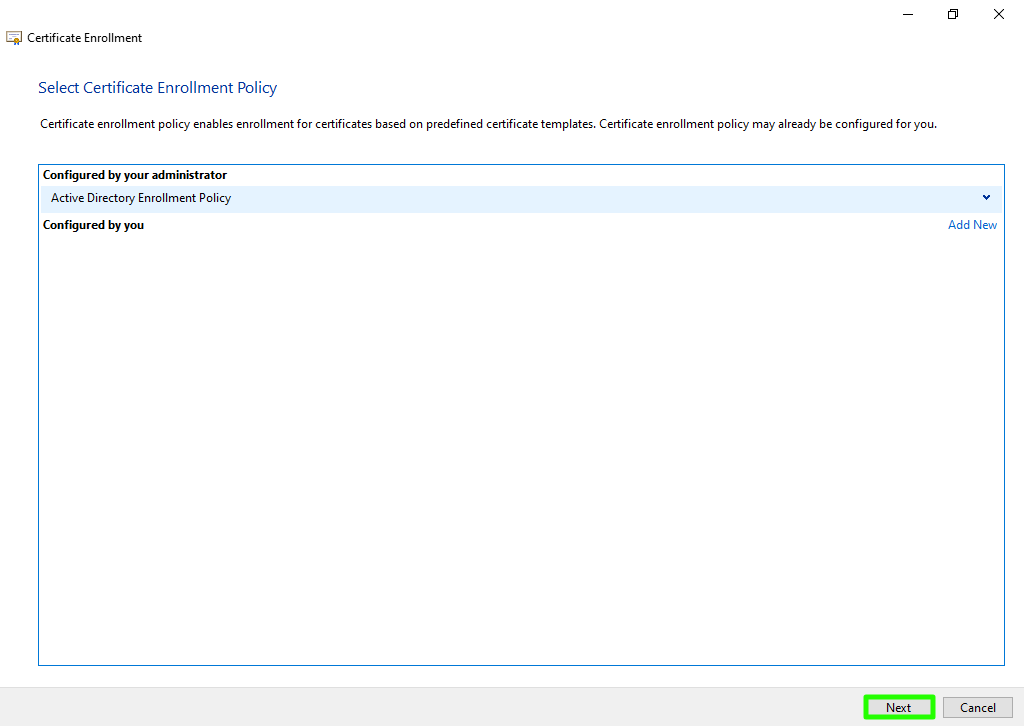This screenshot has width=1024, height=726.
Task: Click sentence 'may already be configured for you'
Action: 768,125
